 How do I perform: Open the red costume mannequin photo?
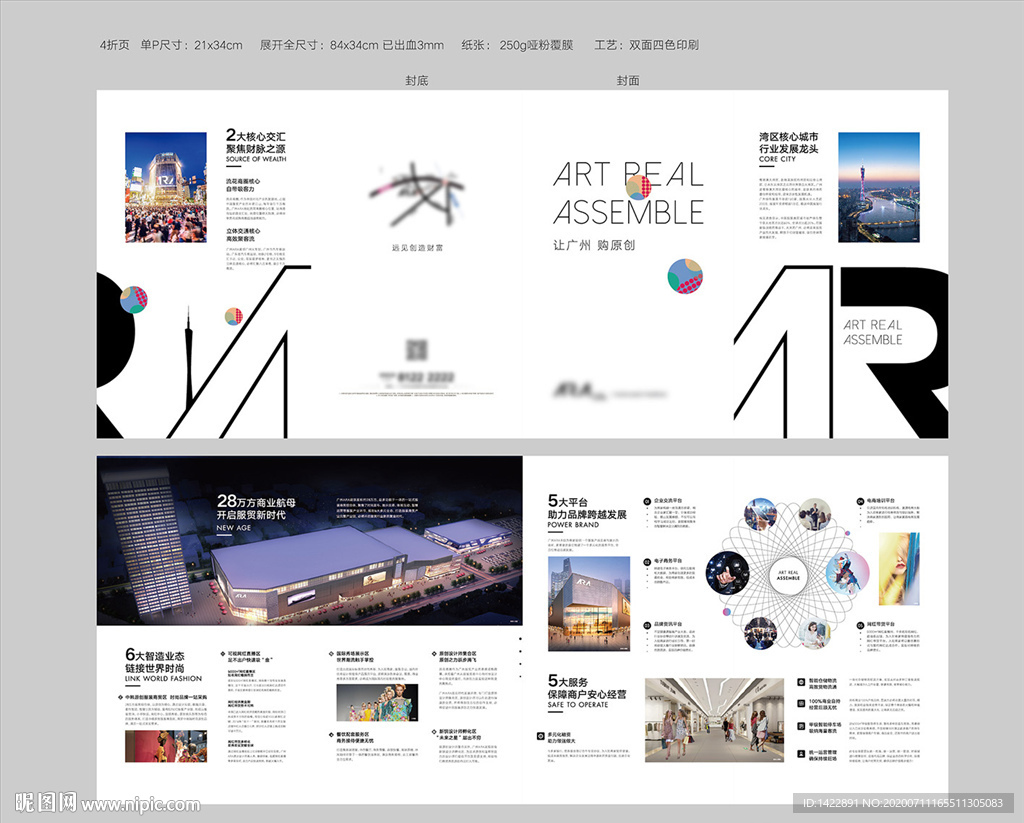(166, 746)
